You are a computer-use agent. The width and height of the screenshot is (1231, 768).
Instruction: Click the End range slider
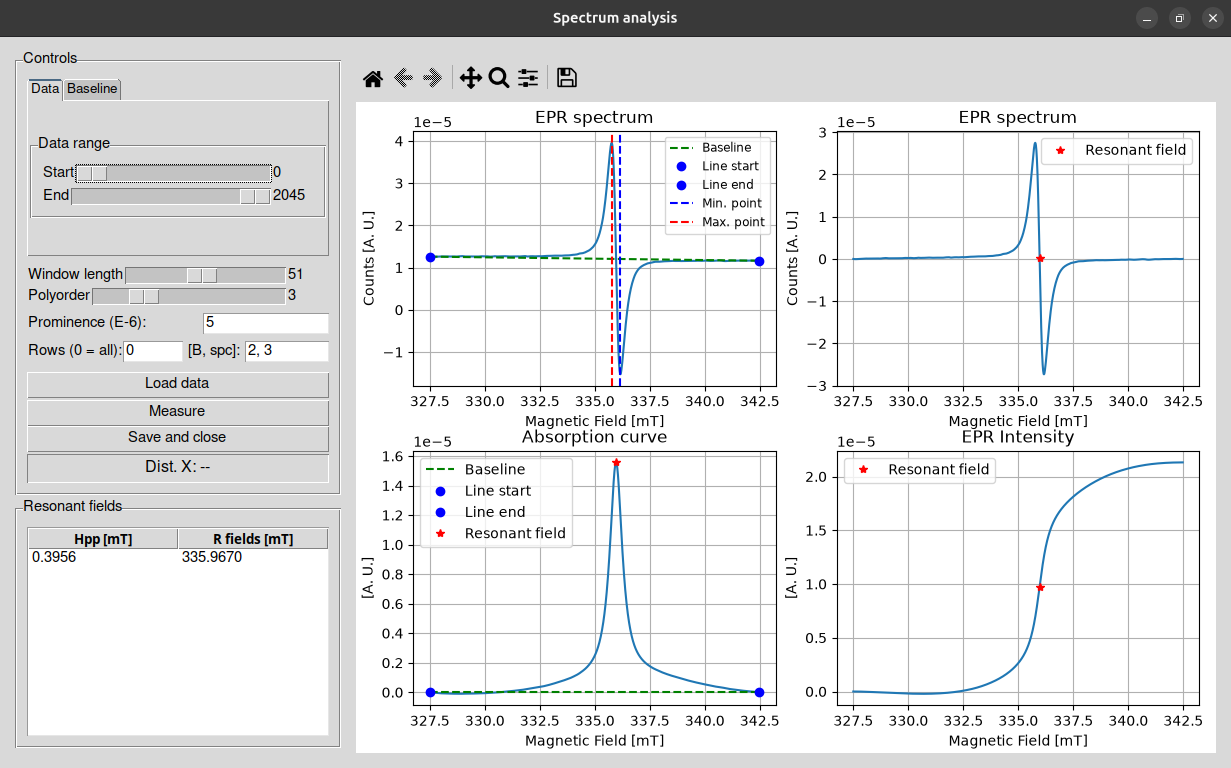(x=171, y=196)
